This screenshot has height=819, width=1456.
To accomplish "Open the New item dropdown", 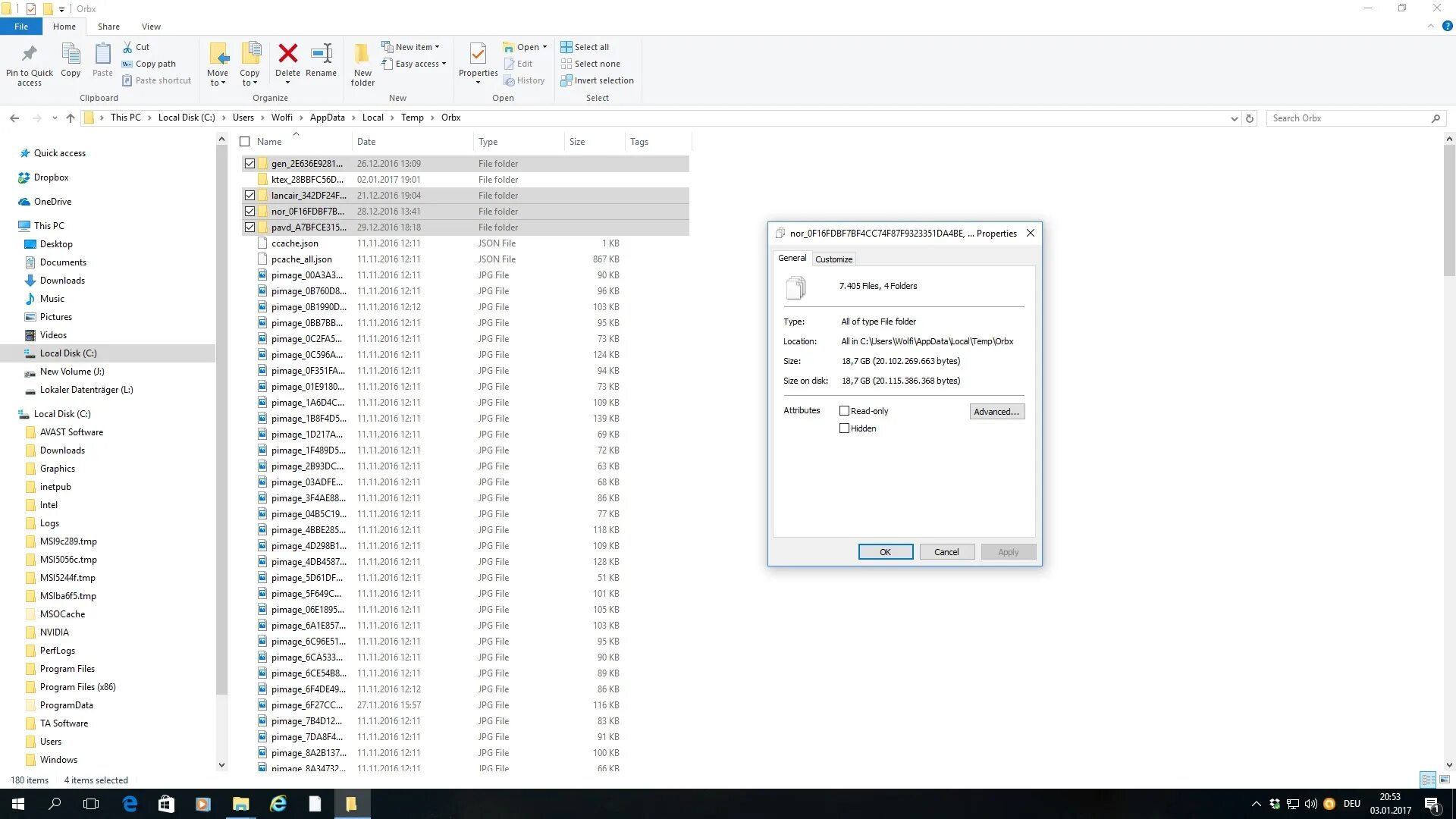I will pyautogui.click(x=410, y=47).
